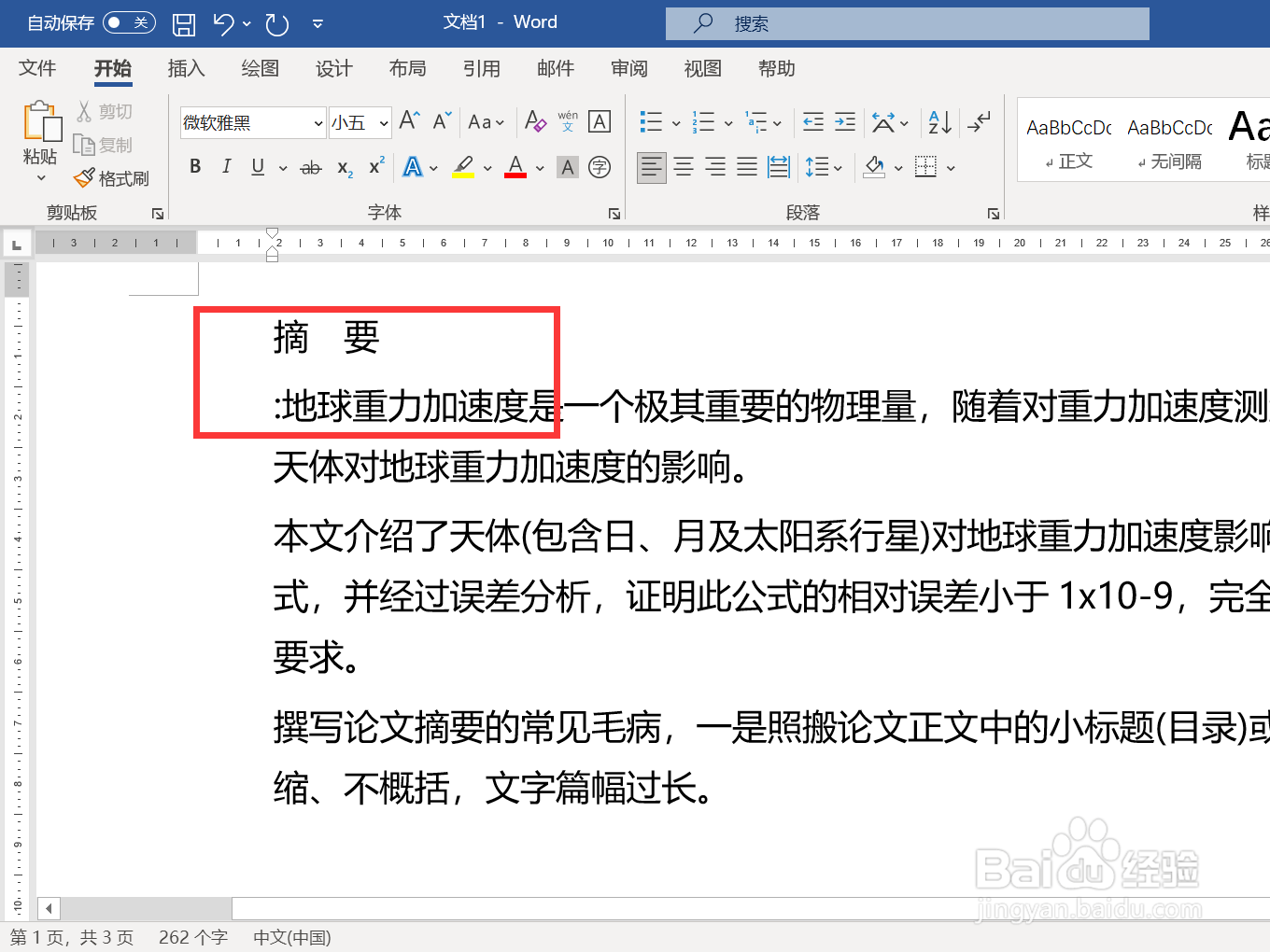Apply strikethrough to text
1270x952 pixels.
311,166
